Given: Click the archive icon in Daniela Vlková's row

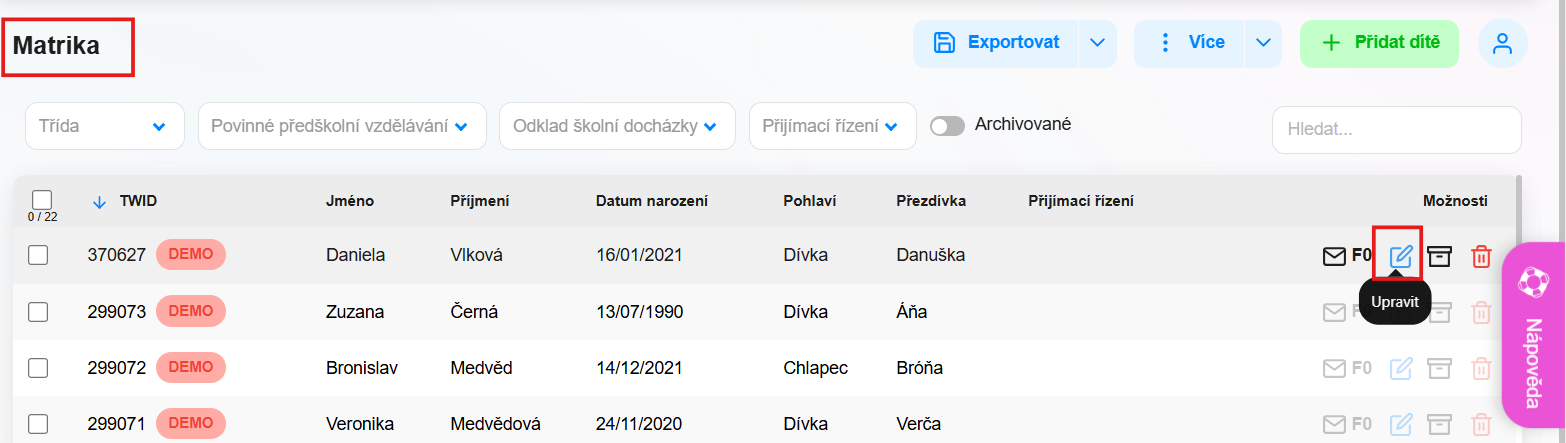Looking at the screenshot, I should click(1439, 256).
